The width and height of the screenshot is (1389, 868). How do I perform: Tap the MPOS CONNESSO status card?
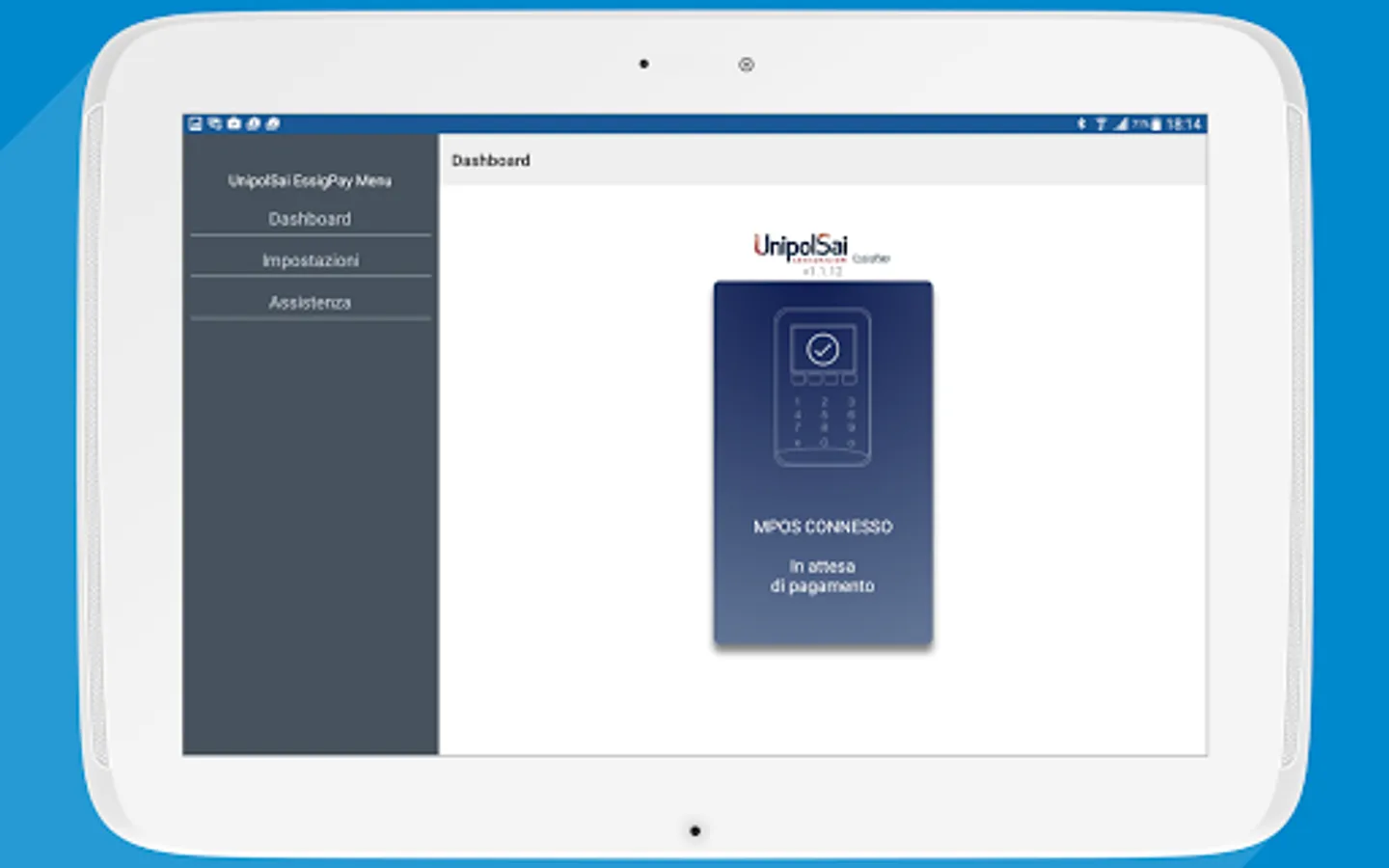[x=823, y=463]
